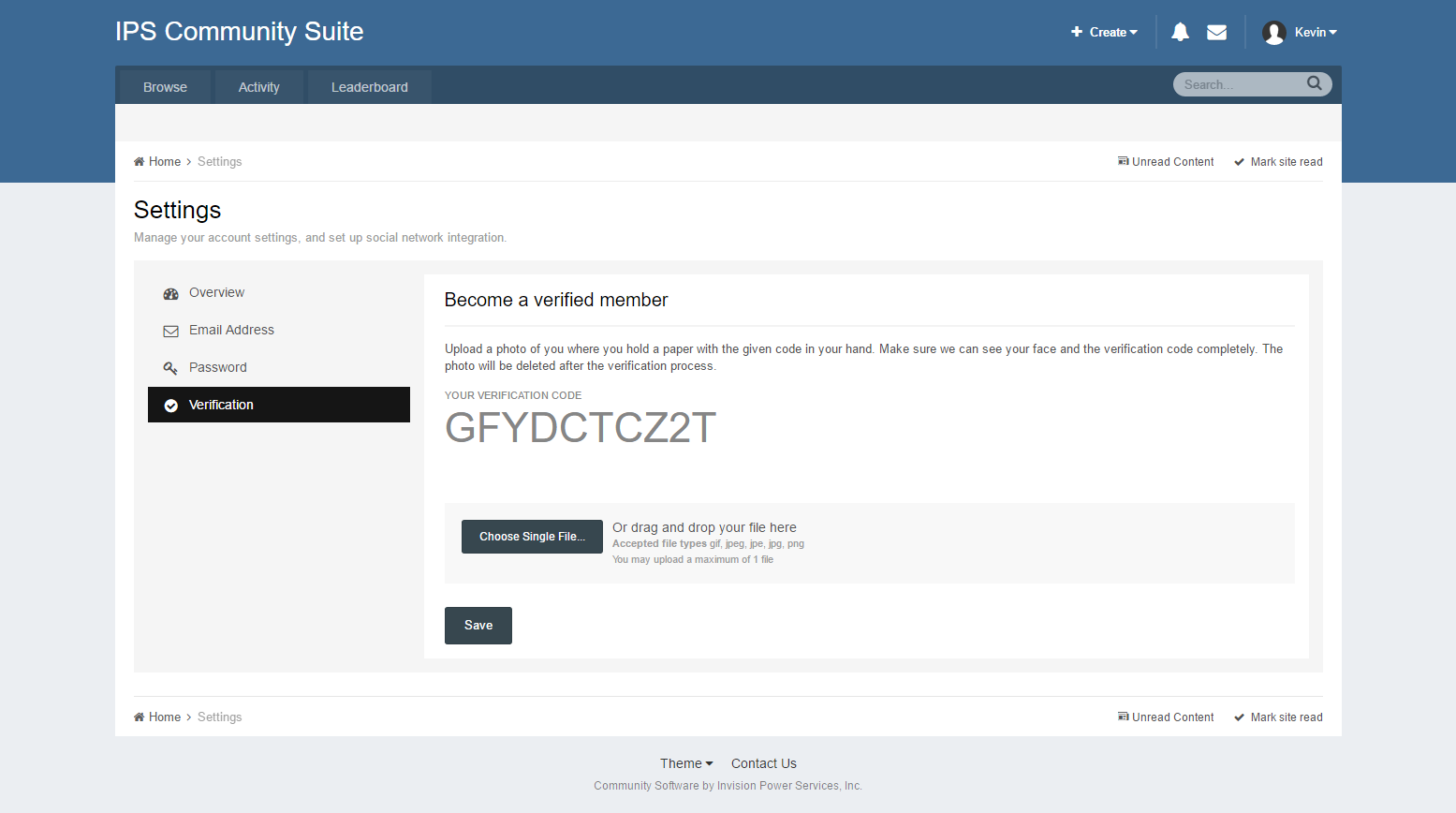The width and height of the screenshot is (1456, 813).
Task: Click Kevin's avatar icon in the header
Action: point(1273,31)
